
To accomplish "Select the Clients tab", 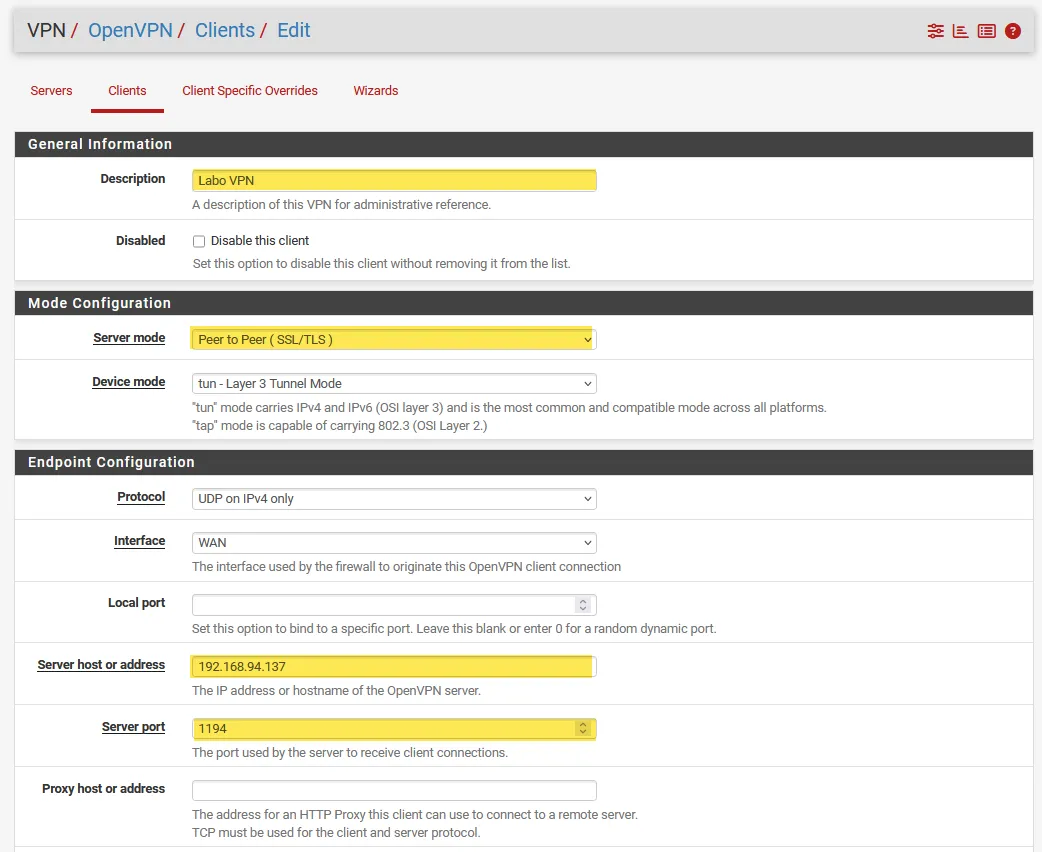I will (127, 91).
